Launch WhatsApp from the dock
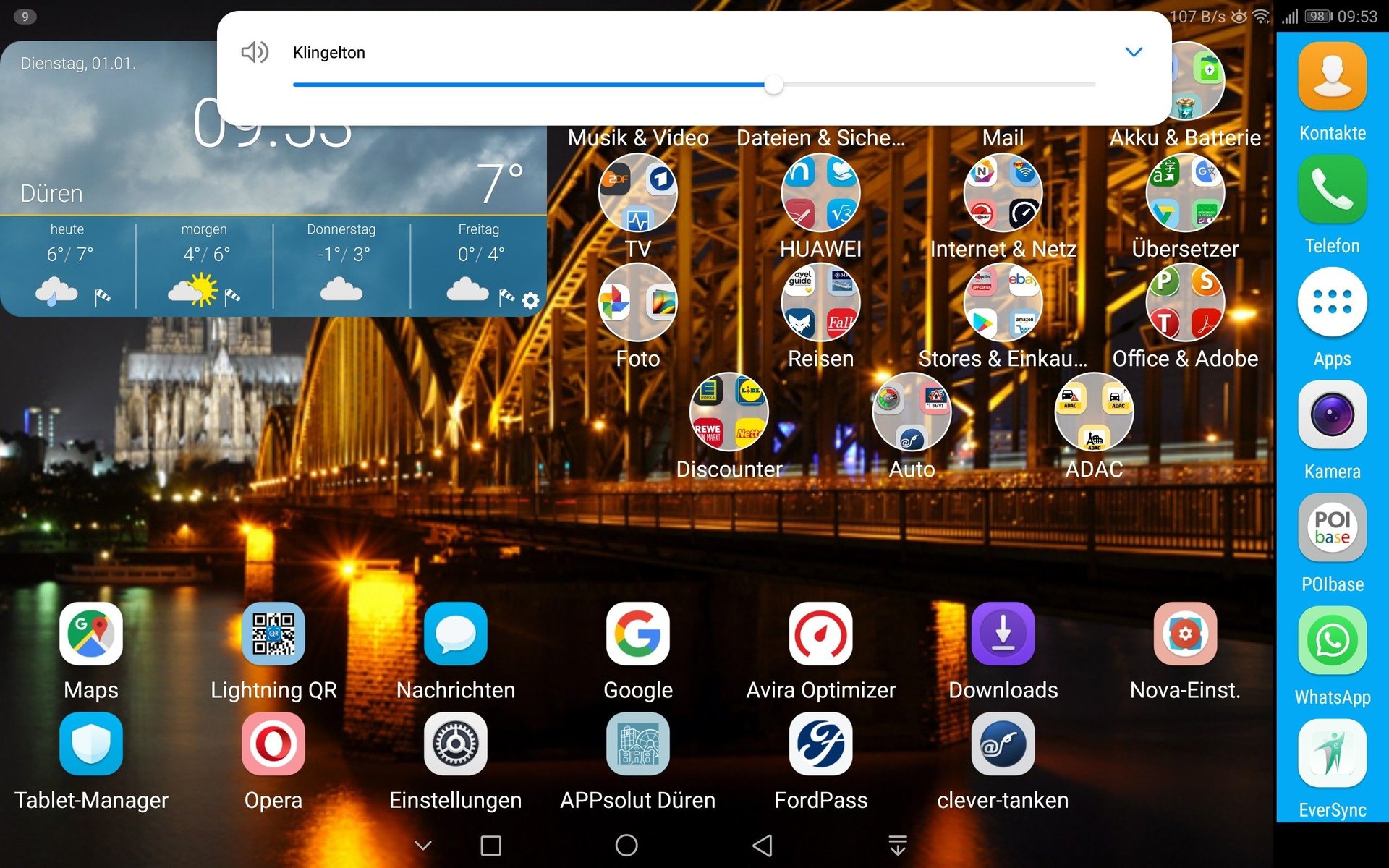Viewport: 1389px width, 868px height. click(1332, 640)
